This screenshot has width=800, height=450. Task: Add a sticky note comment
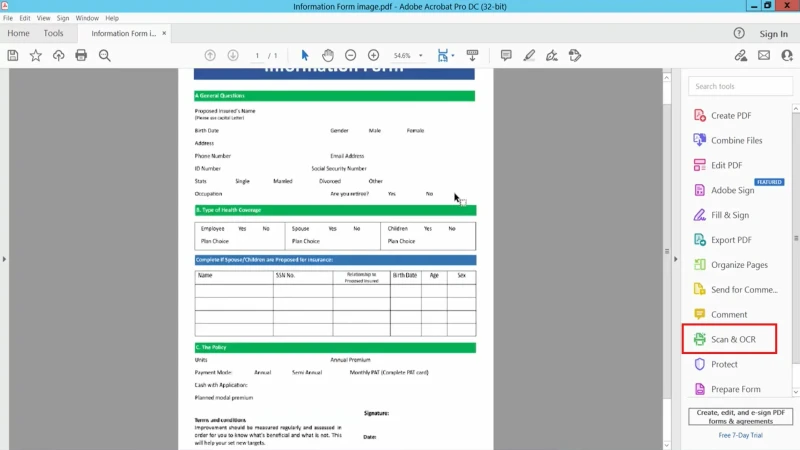click(x=506, y=55)
